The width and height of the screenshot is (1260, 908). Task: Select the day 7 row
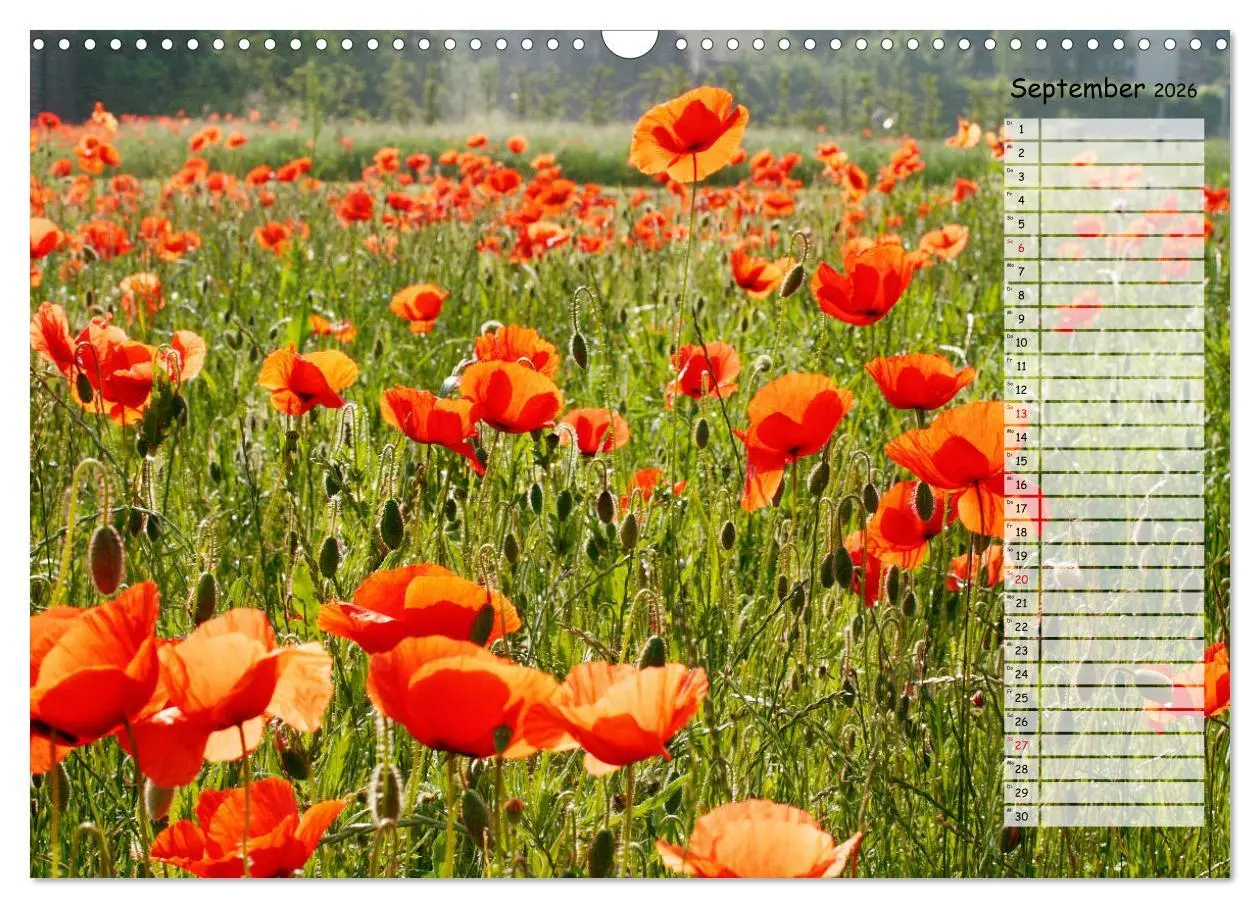tap(1104, 271)
